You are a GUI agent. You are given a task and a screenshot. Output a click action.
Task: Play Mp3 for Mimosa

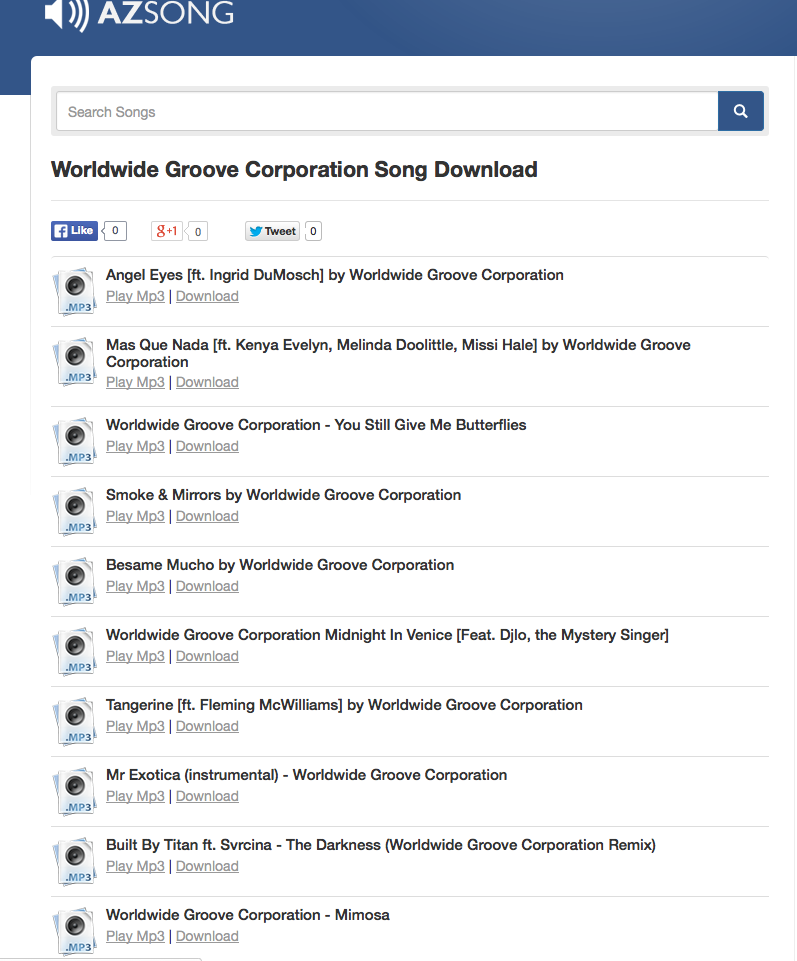pyautogui.click(x=135, y=936)
